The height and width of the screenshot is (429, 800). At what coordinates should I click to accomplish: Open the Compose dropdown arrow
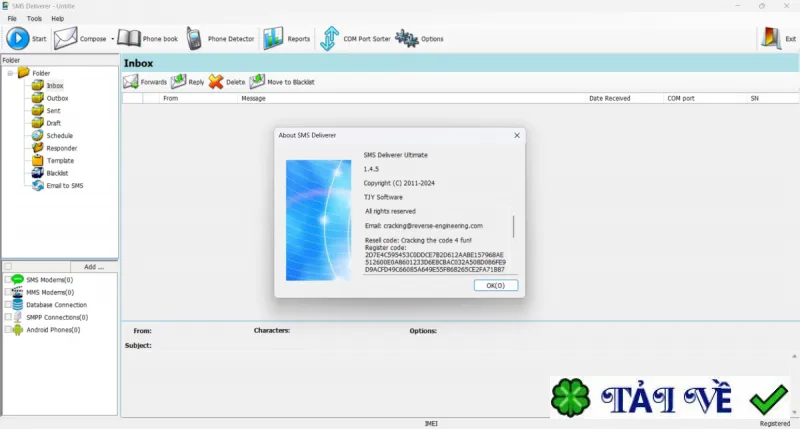click(x=112, y=39)
